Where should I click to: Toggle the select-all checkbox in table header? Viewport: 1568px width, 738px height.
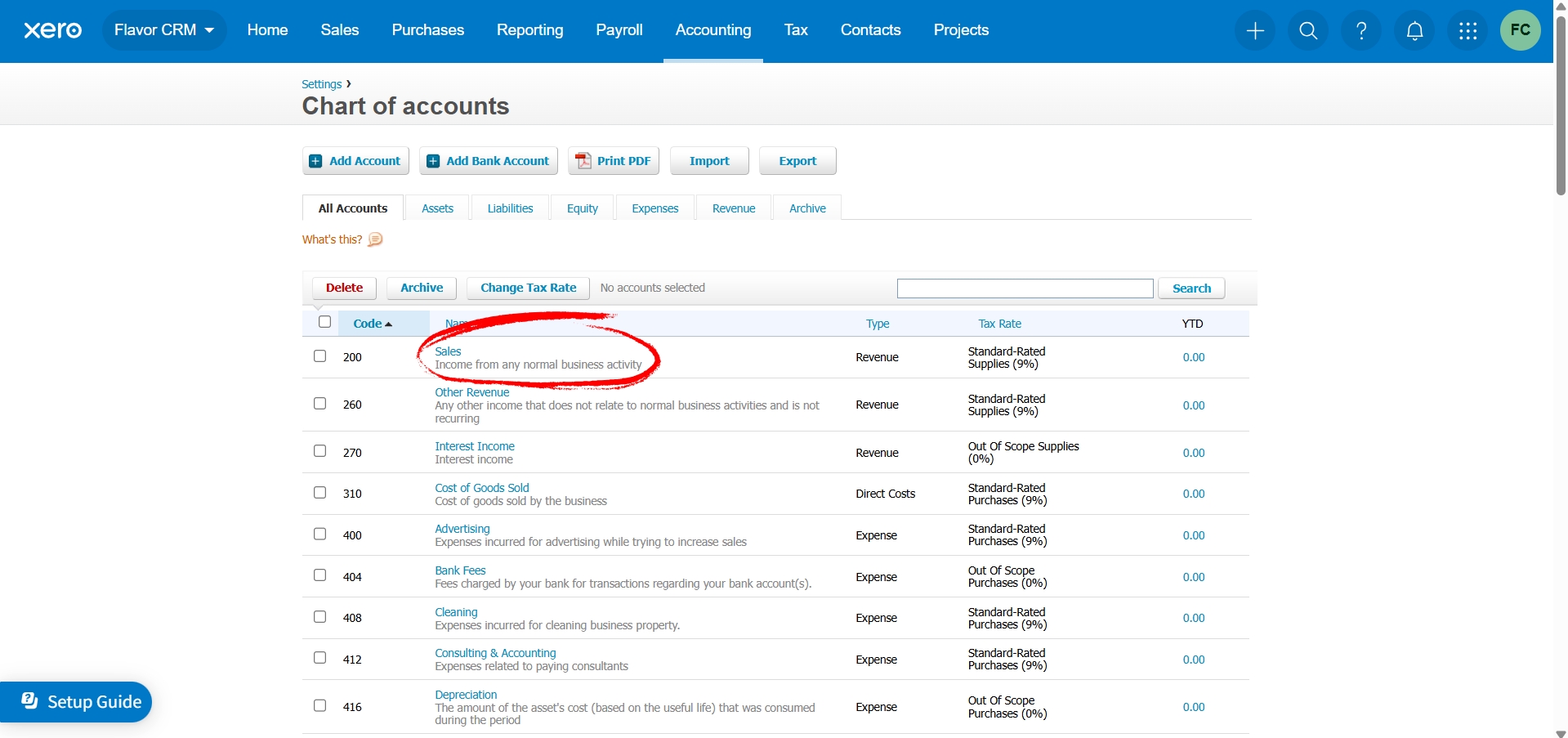(324, 322)
